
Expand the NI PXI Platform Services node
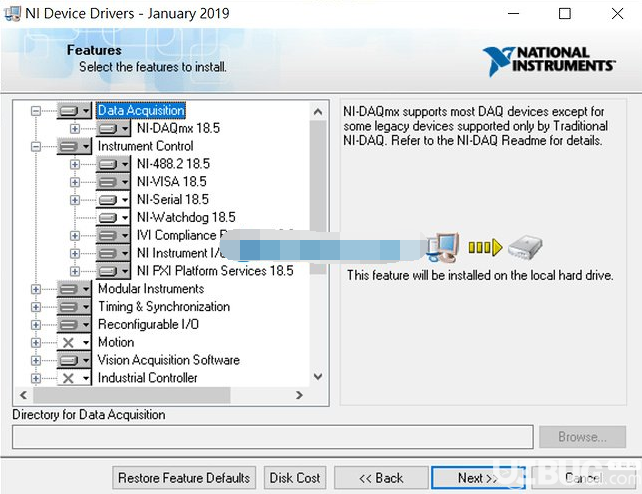click(x=75, y=271)
